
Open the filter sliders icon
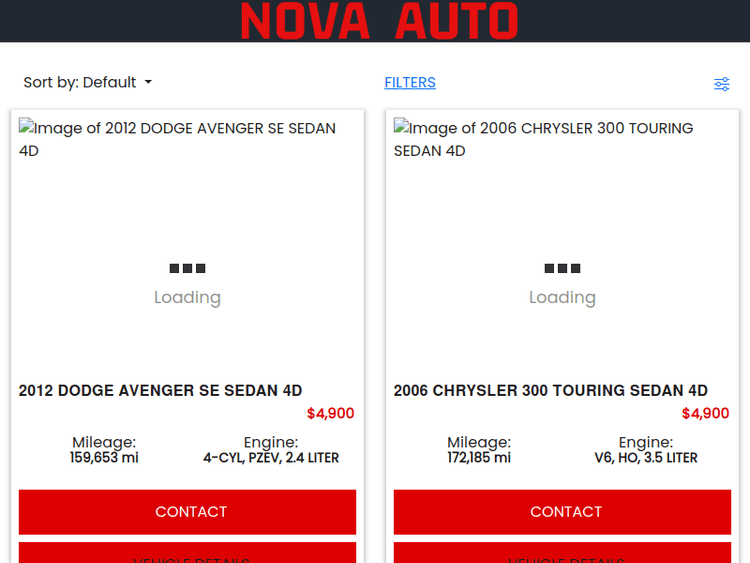tap(721, 84)
